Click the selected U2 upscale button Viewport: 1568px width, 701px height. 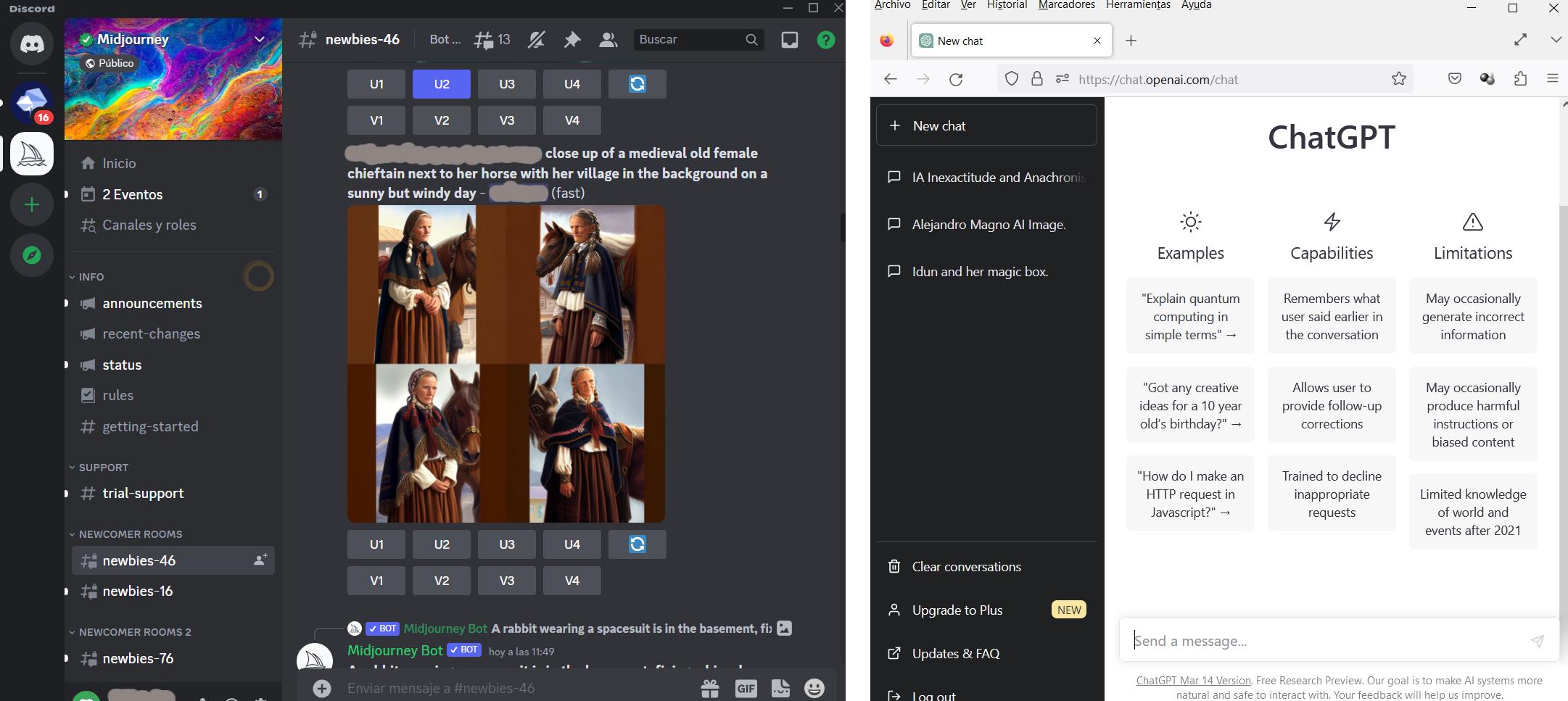click(x=442, y=84)
